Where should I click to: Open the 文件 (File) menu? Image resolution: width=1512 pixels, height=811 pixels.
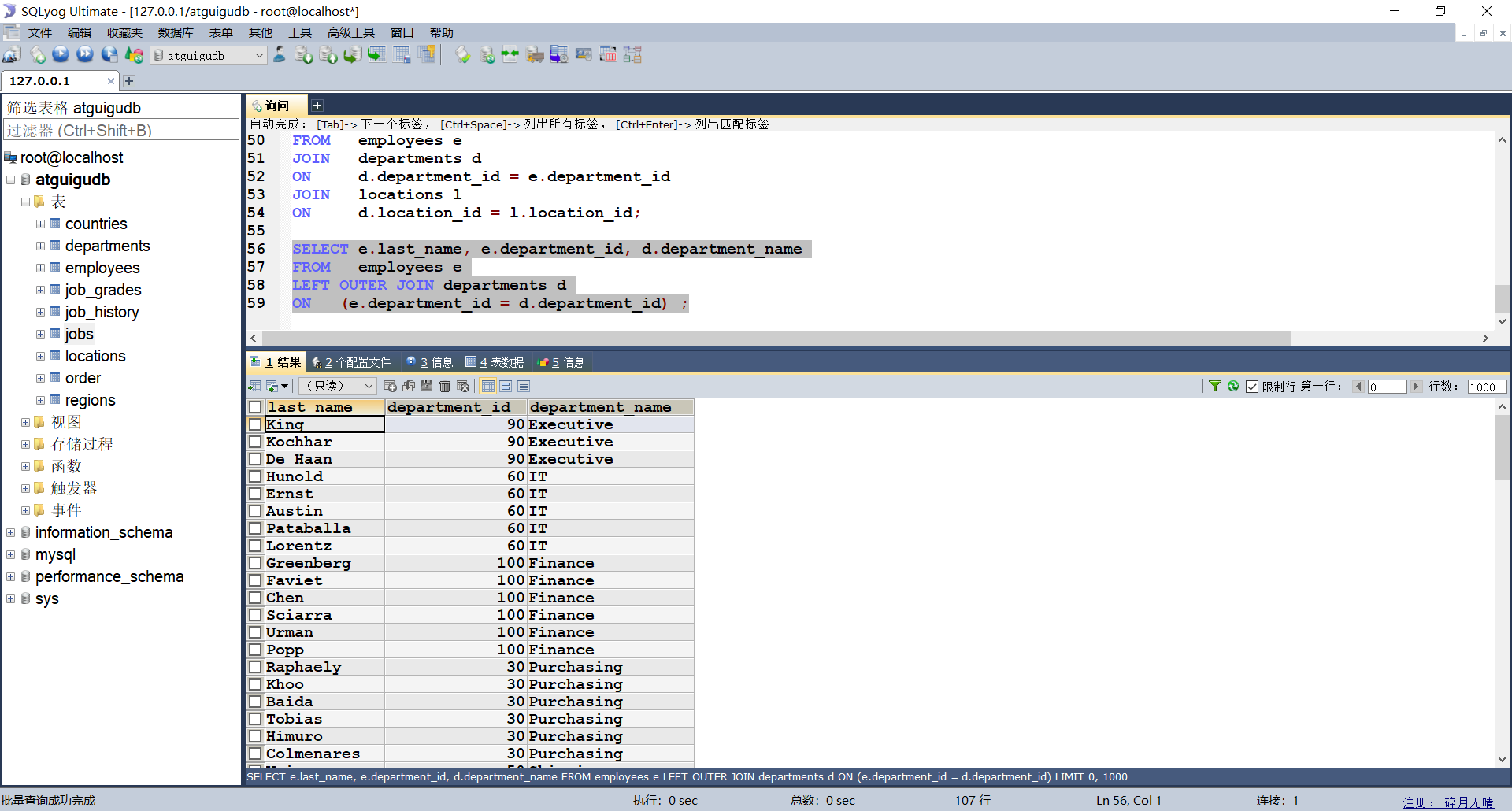[39, 32]
